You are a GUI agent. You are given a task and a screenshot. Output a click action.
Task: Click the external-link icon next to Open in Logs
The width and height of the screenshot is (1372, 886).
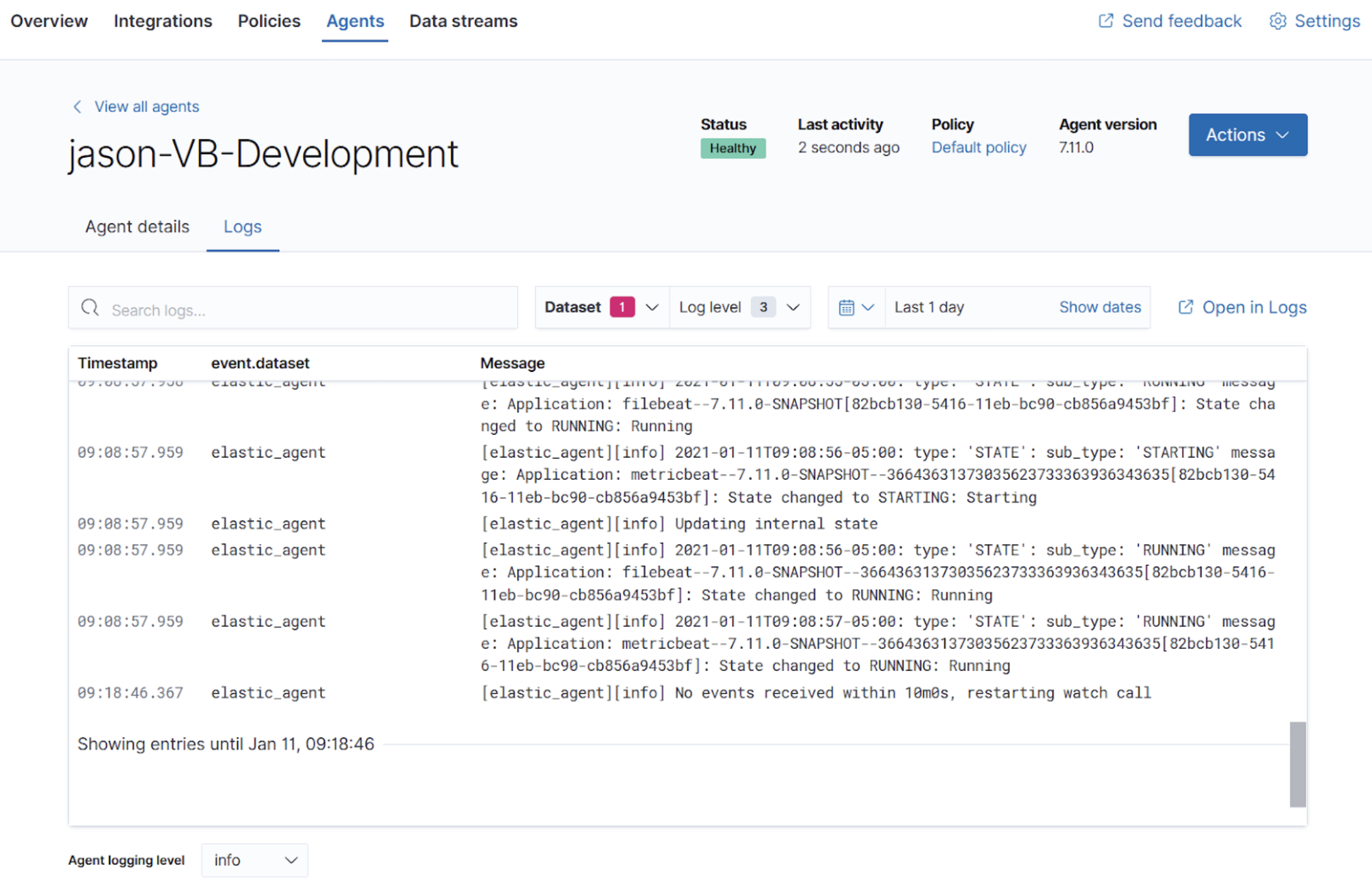pos(1186,307)
